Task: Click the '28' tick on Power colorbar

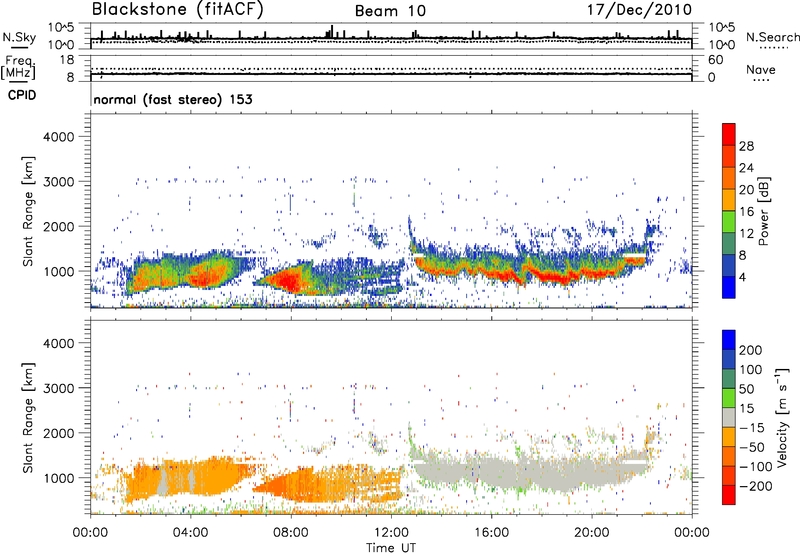Action: (x=746, y=146)
